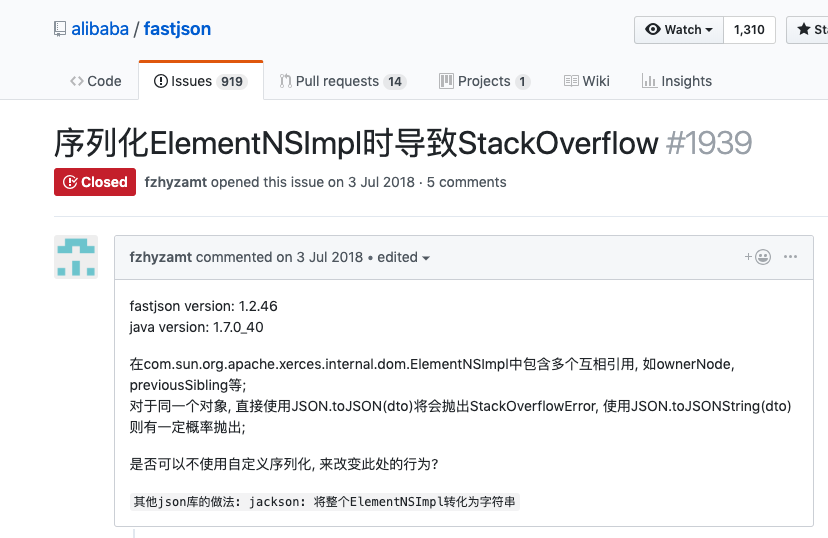Switch to the Insights tab
The image size is (828, 538).
tap(676, 81)
